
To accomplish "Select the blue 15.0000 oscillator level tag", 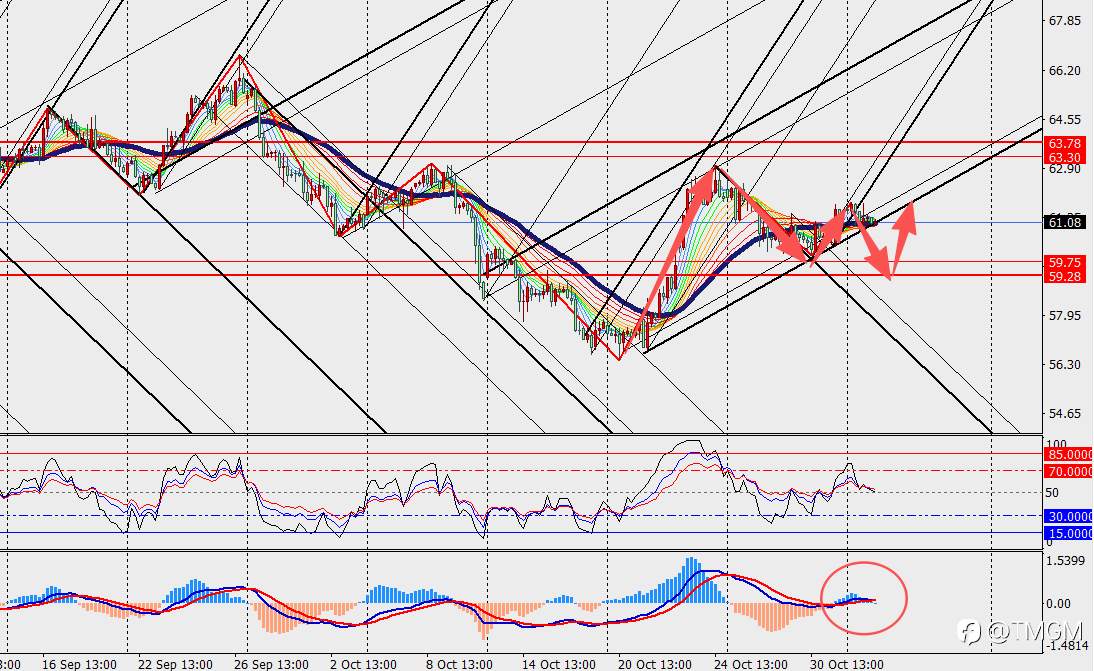I will pyautogui.click(x=1069, y=533).
